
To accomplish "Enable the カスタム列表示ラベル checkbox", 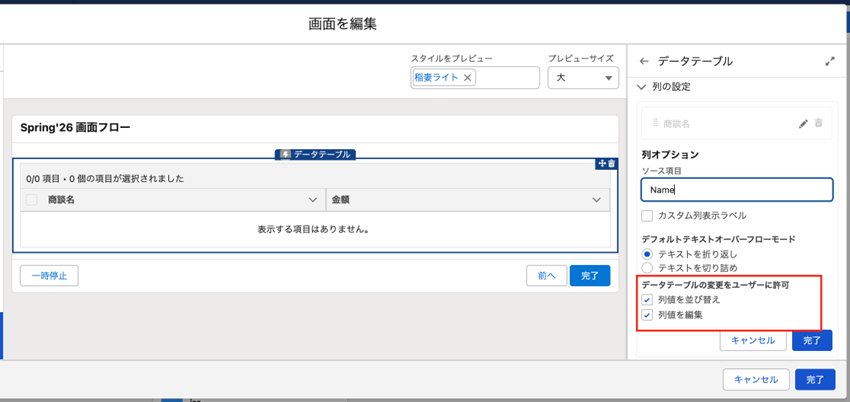I will (647, 216).
